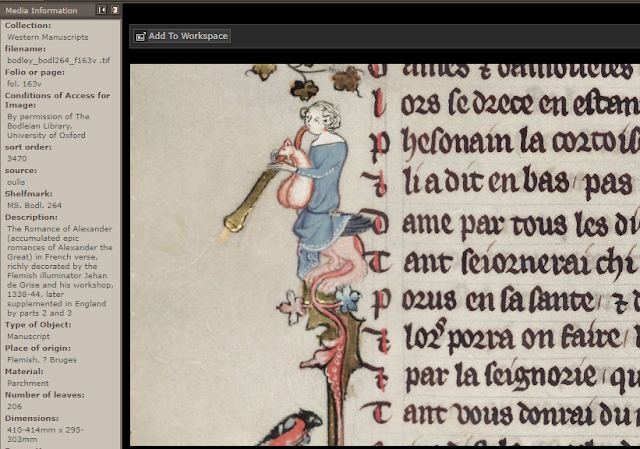640x449 pixels.
Task: Select the dimensions value '410-414mm x 295-303mm'
Action: tap(45, 434)
